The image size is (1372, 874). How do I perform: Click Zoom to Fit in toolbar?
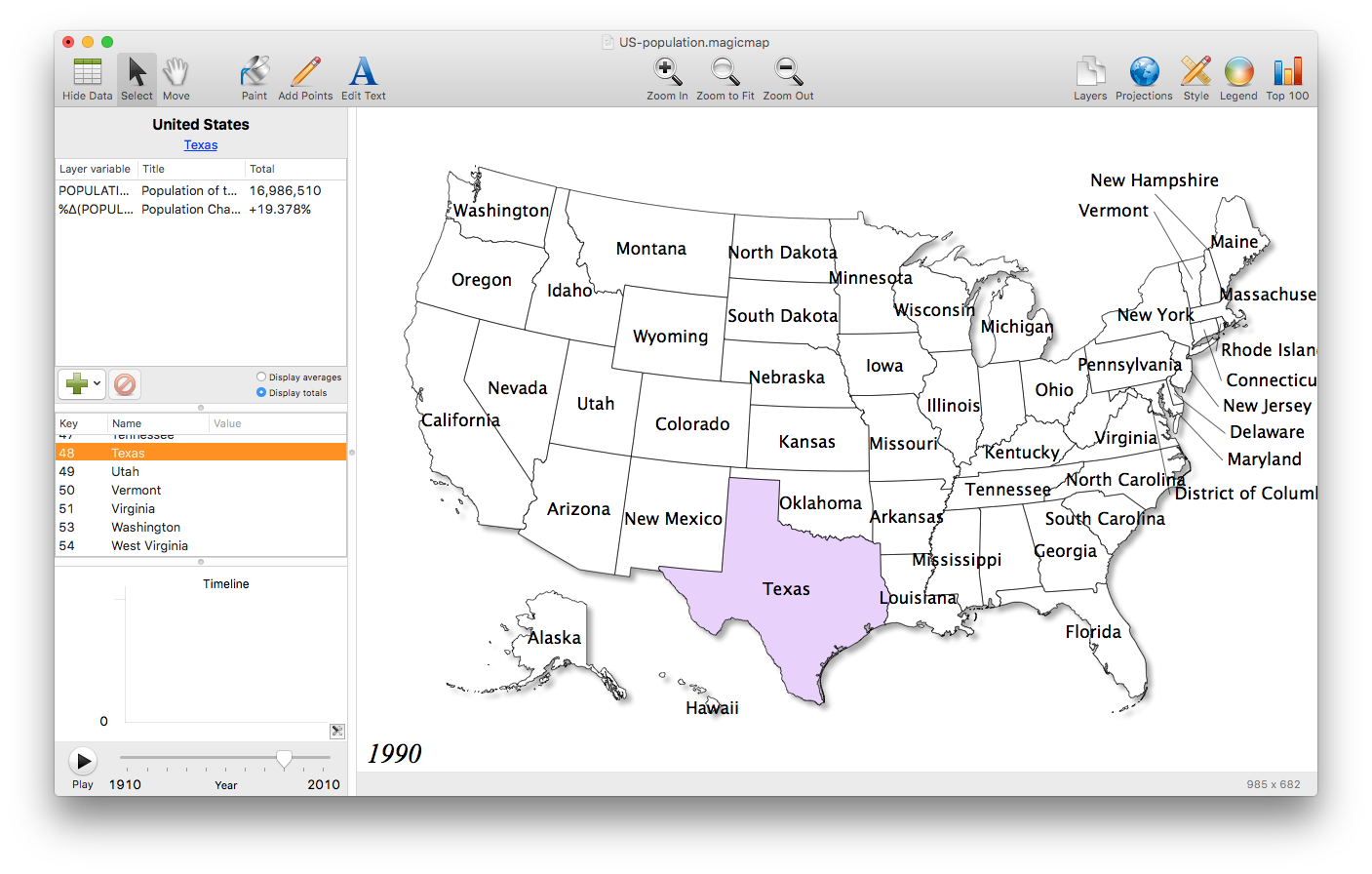pyautogui.click(x=725, y=78)
